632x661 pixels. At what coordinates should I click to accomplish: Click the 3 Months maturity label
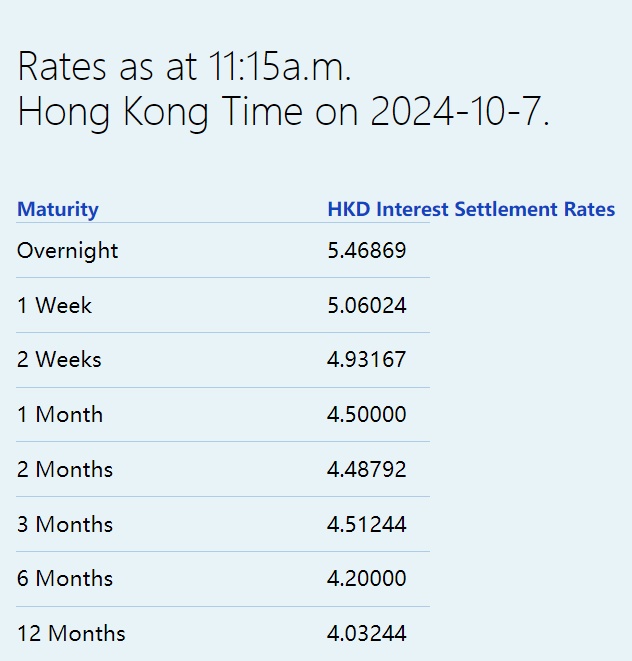click(x=65, y=524)
